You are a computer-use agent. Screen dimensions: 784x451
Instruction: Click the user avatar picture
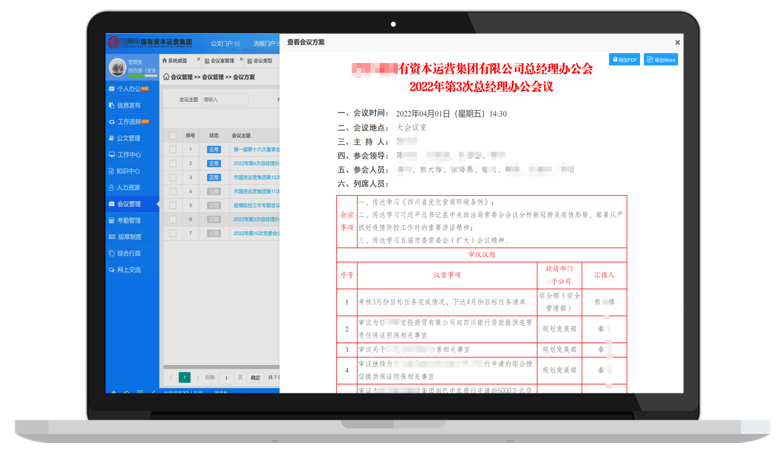click(x=118, y=68)
